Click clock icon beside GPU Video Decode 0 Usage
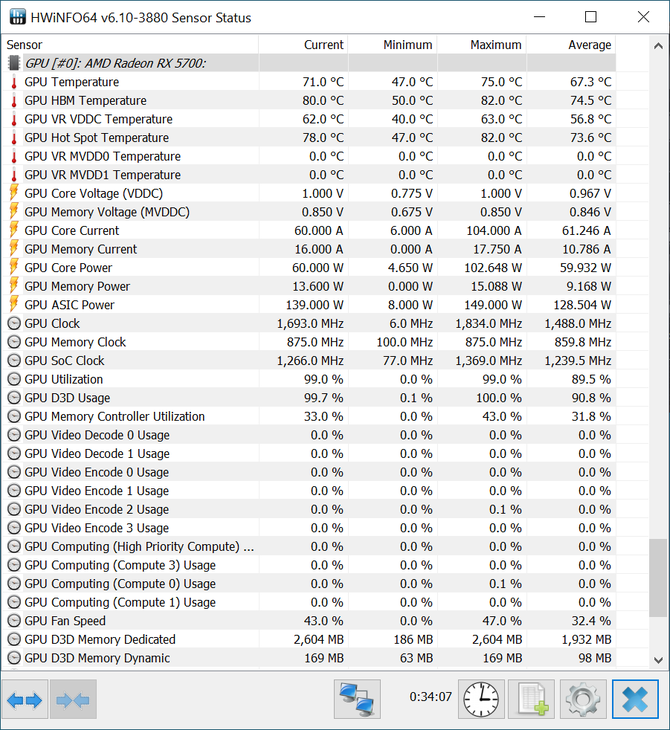This screenshot has height=730, width=670. pos(14,435)
